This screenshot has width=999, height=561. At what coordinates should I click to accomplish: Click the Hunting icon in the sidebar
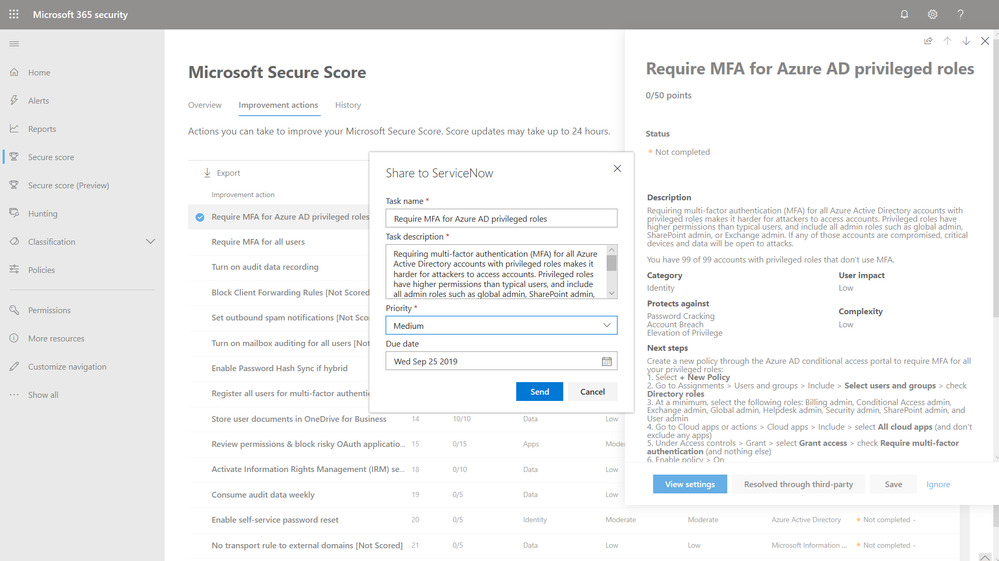click(x=14, y=213)
